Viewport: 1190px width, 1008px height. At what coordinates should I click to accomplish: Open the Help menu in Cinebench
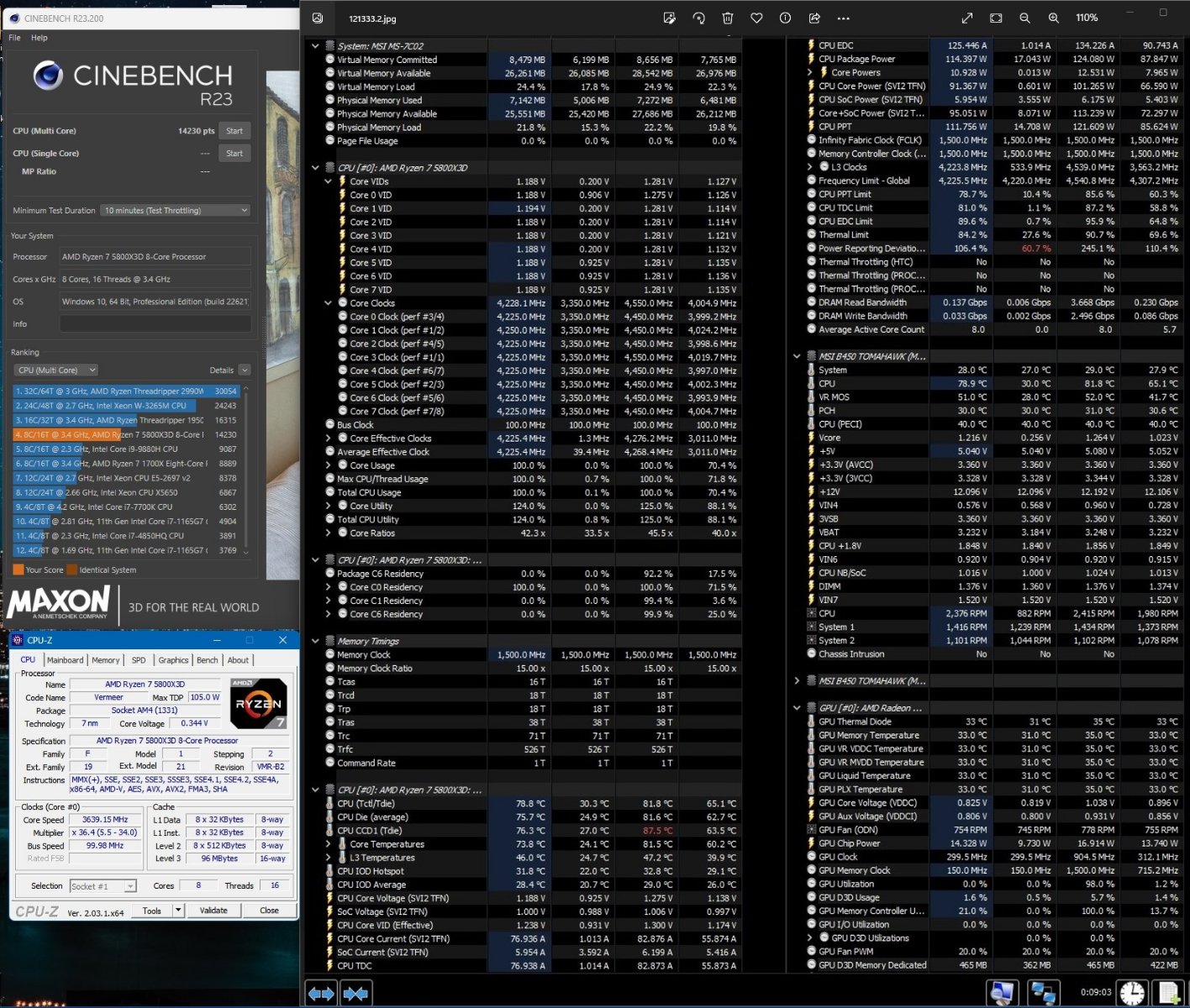(x=39, y=38)
